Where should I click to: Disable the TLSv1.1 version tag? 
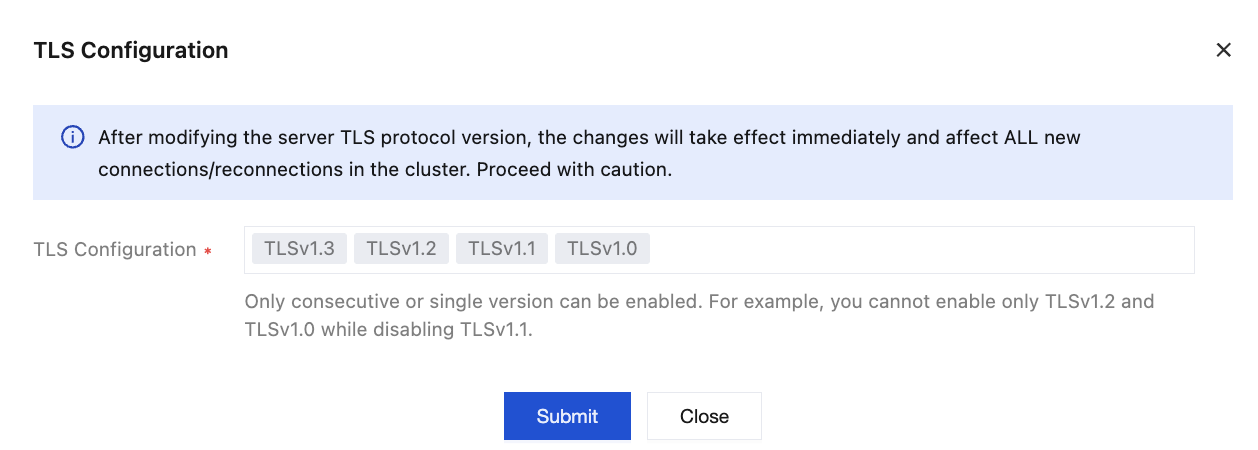(x=502, y=249)
